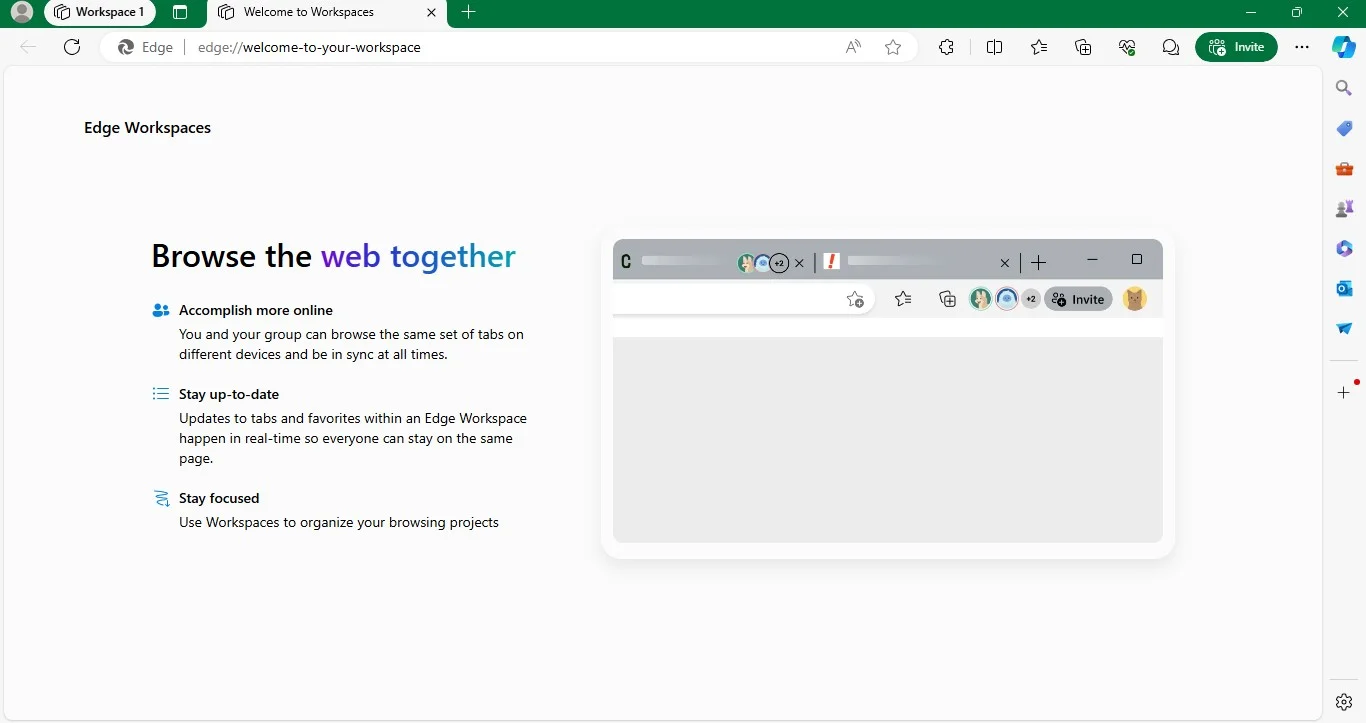Invite people to the workspace
Image resolution: width=1366 pixels, height=723 pixels.
tap(1236, 47)
